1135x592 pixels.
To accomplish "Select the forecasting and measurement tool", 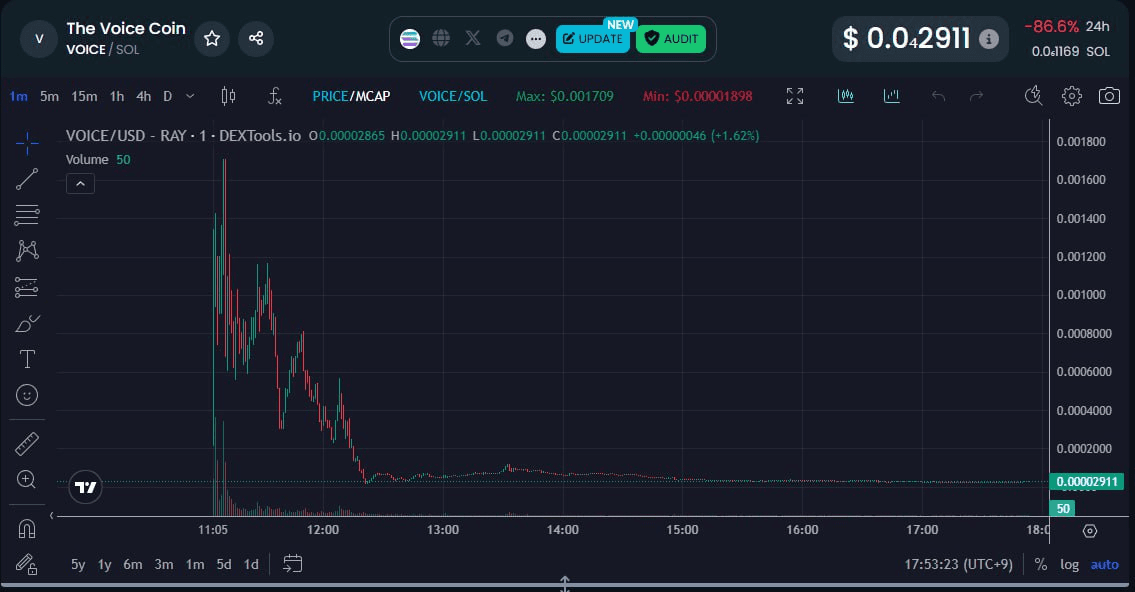I will (27, 287).
